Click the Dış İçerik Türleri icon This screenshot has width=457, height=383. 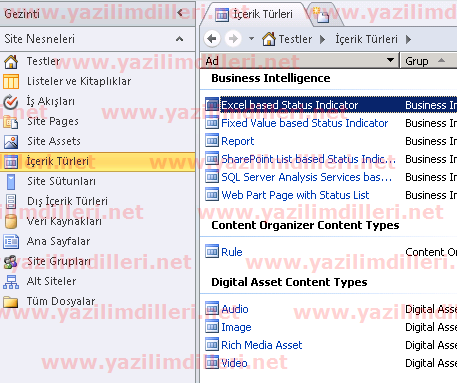[11, 202]
